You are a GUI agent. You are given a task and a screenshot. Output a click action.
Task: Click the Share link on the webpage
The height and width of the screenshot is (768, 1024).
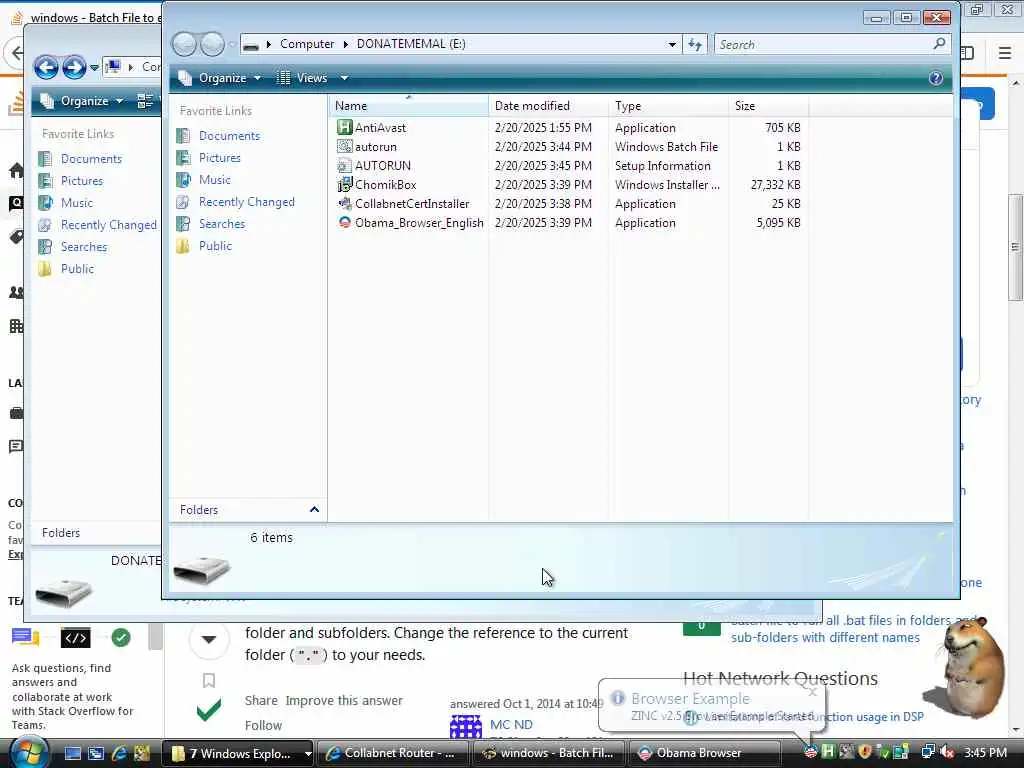coord(261,701)
